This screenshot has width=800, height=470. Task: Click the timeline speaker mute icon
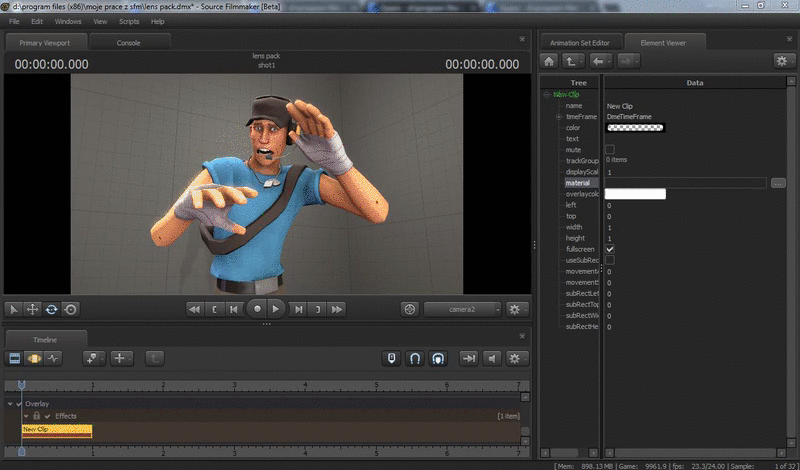click(492, 358)
